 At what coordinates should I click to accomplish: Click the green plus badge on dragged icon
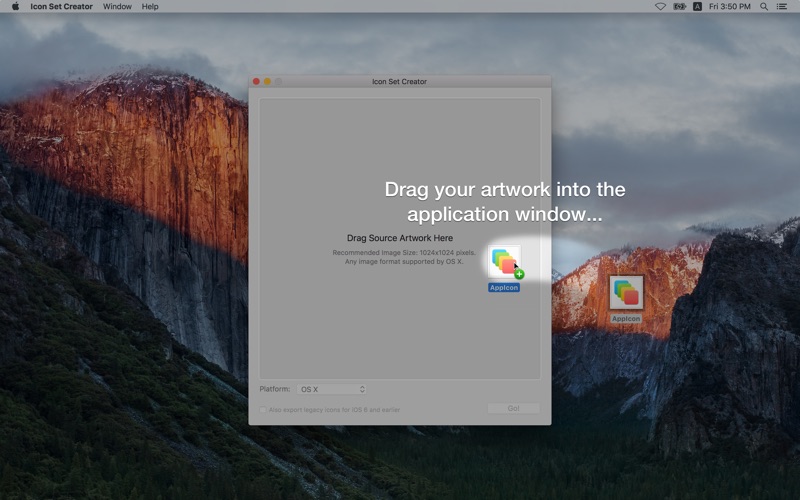pos(519,274)
